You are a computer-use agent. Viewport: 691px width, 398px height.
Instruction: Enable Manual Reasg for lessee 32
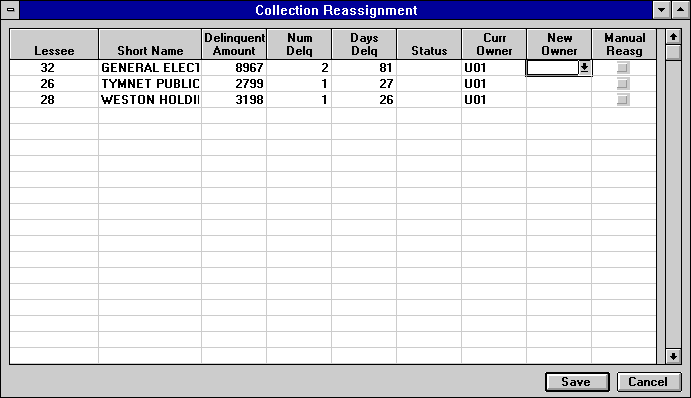click(x=623, y=67)
